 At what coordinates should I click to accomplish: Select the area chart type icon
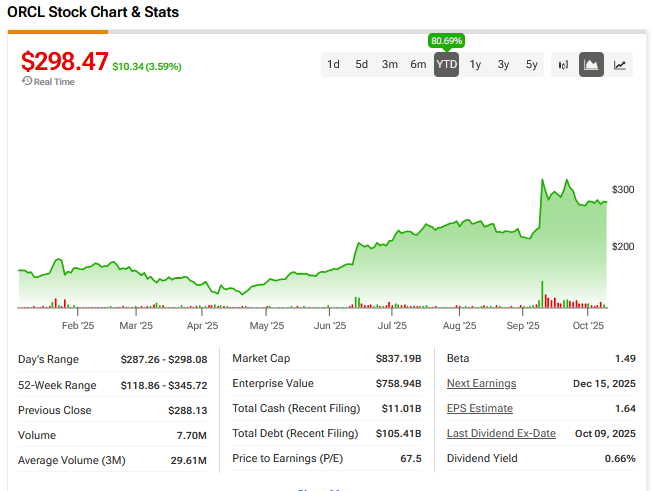591,65
